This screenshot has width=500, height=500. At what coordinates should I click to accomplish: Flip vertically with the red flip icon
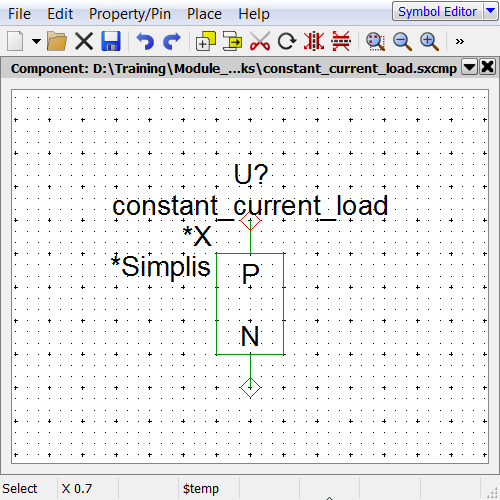coord(341,41)
